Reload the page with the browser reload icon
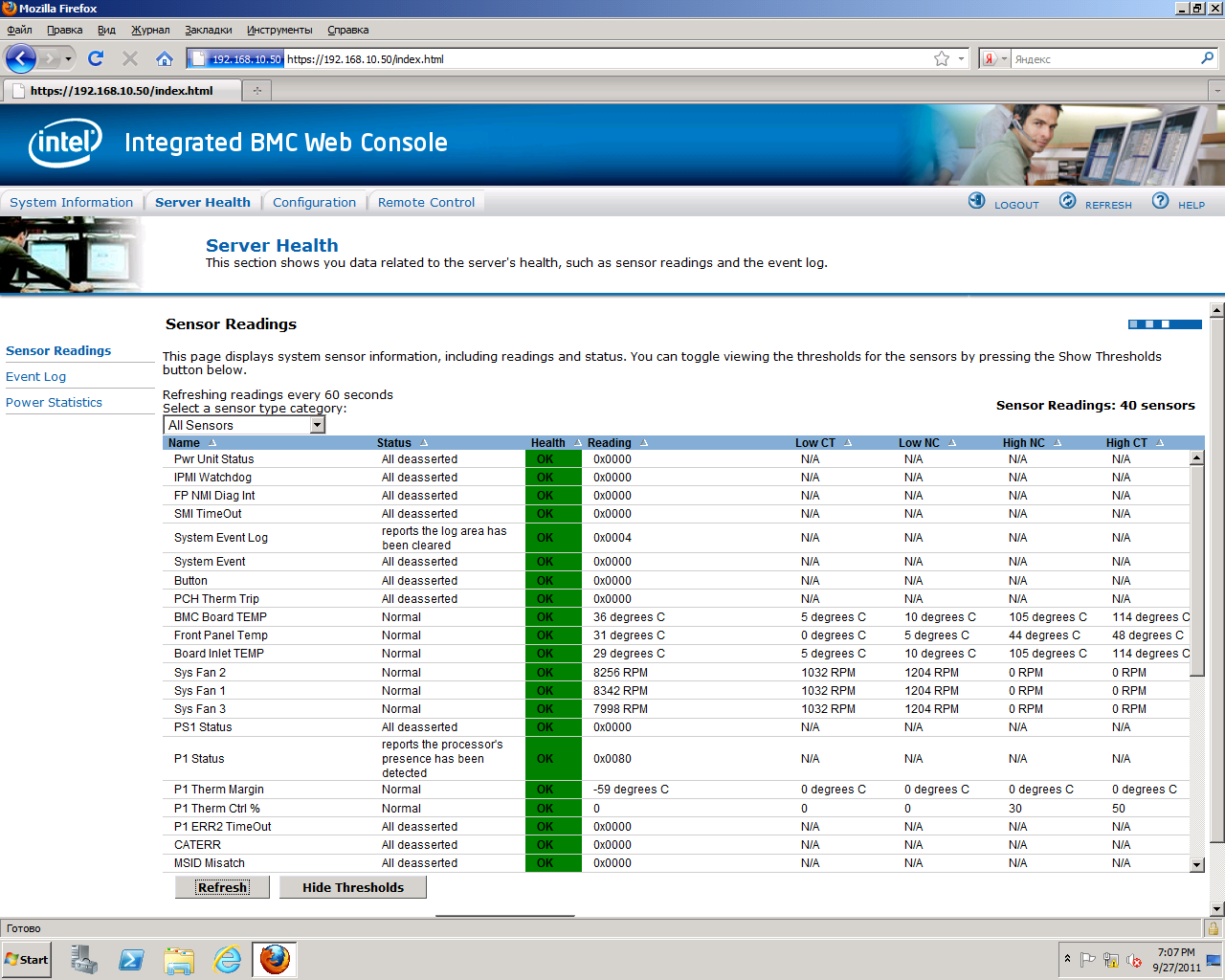1225x980 pixels. click(x=96, y=59)
